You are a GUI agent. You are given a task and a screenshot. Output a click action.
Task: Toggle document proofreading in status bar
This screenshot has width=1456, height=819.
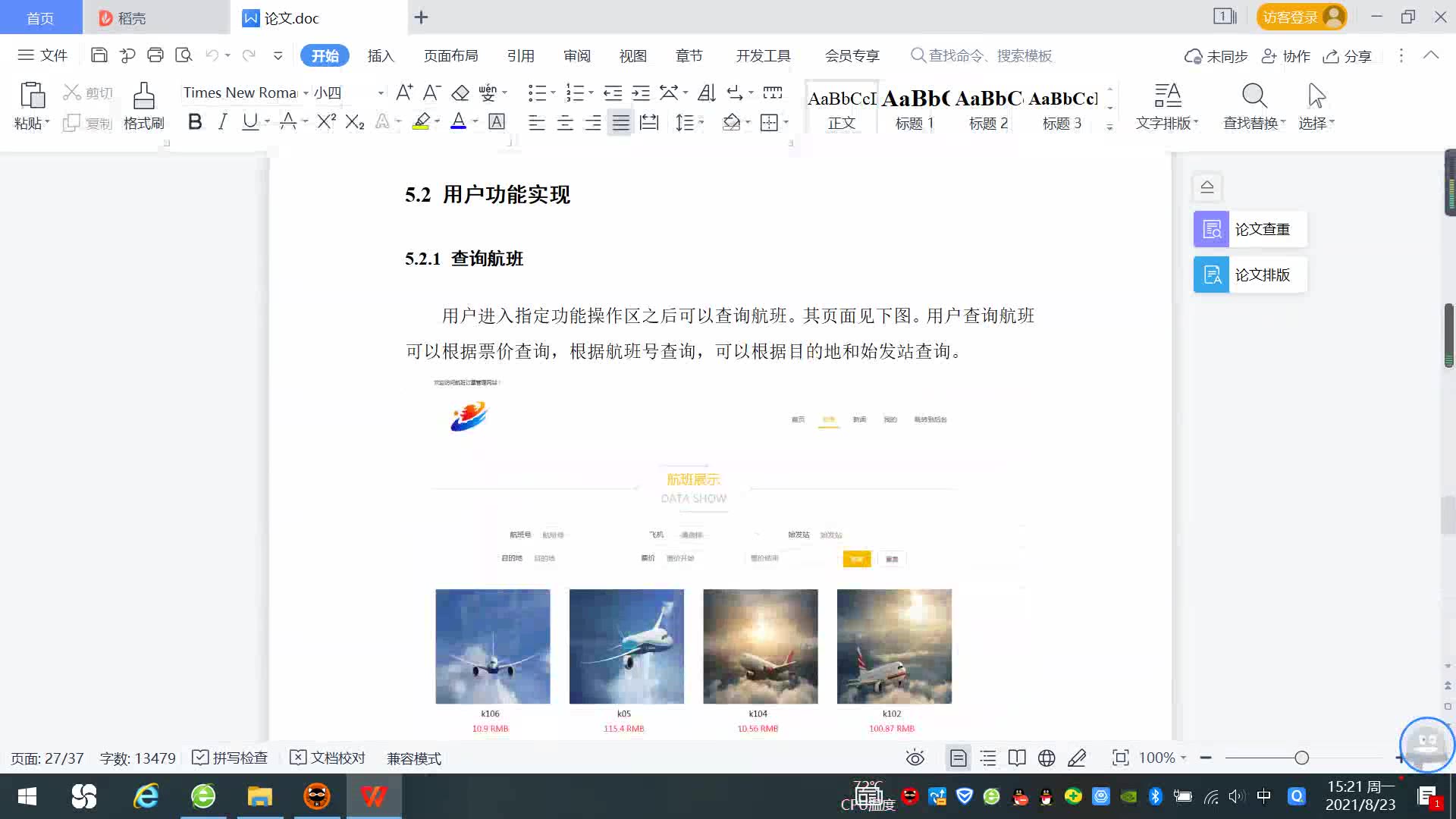(328, 758)
